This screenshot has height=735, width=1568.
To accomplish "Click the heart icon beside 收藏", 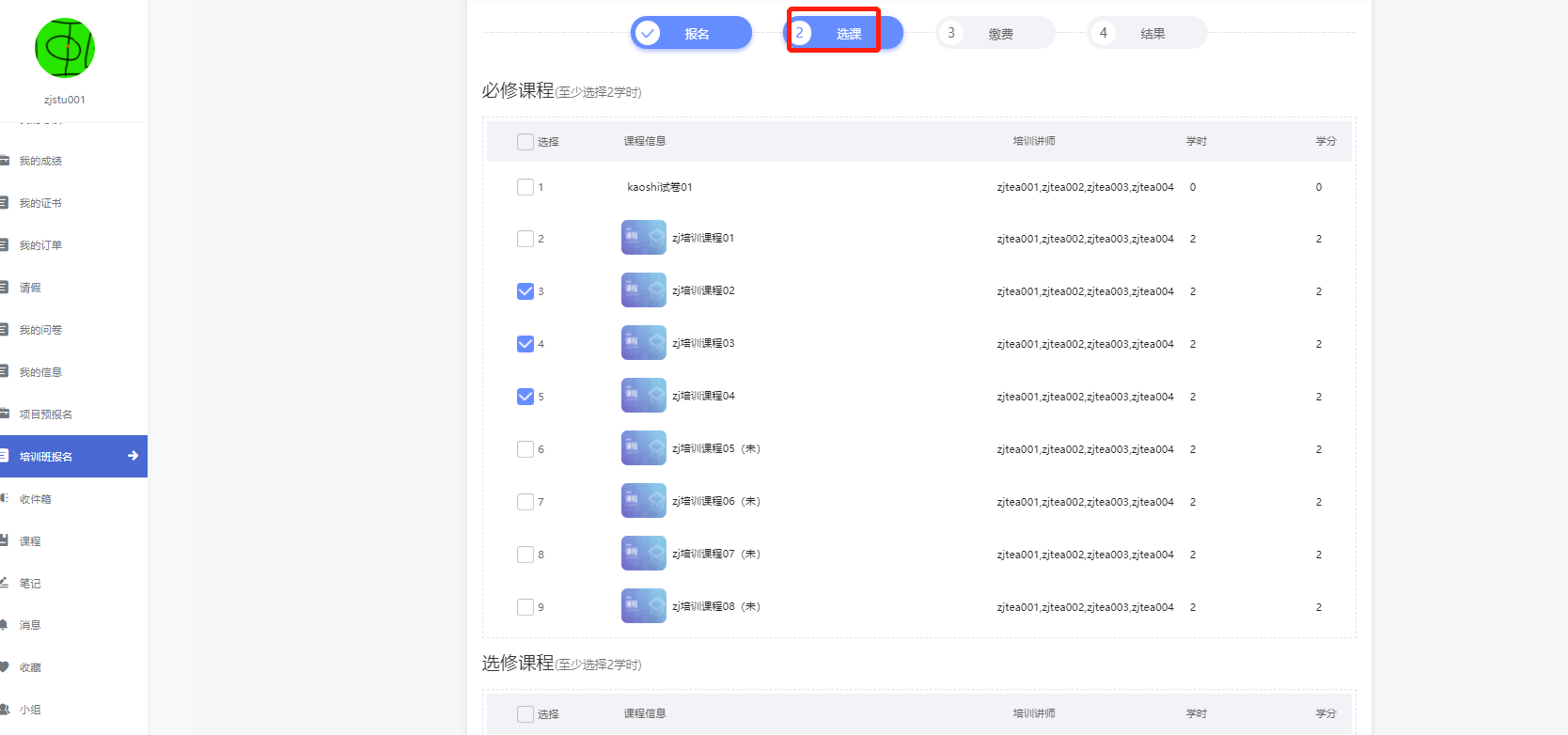I will coord(4,667).
